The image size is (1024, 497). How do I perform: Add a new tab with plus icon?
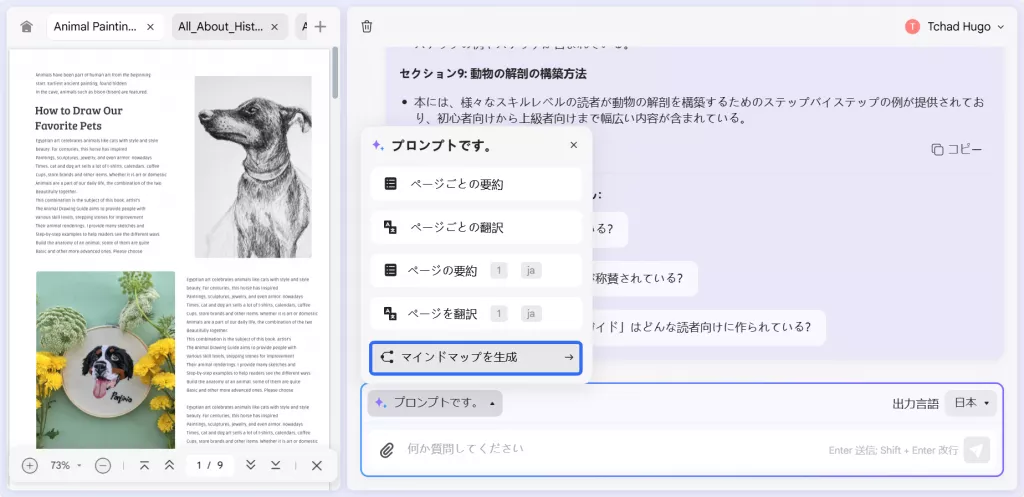[x=320, y=27]
